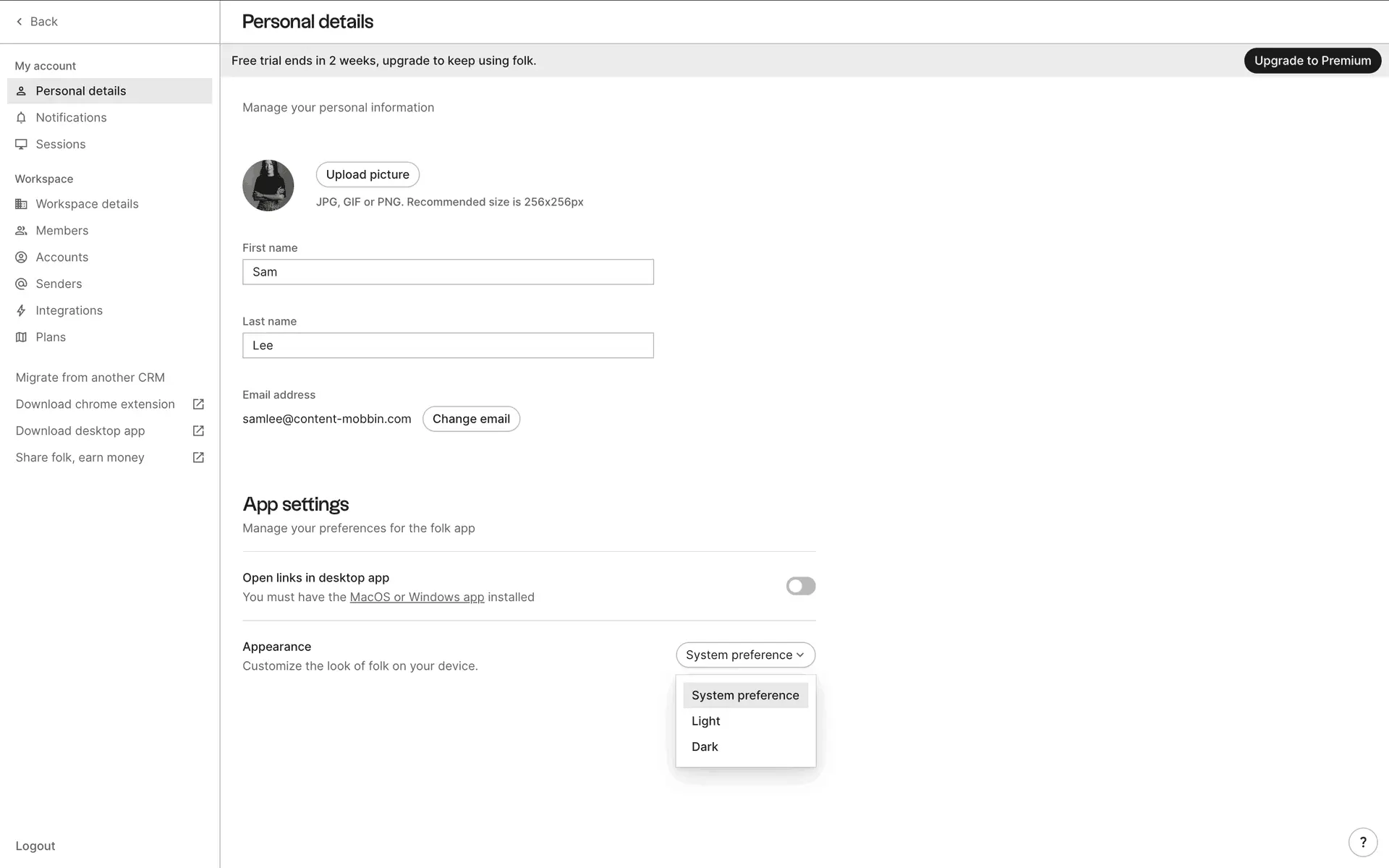Select Dark from appearance options
Screen dimensions: 1389x868
point(705,746)
